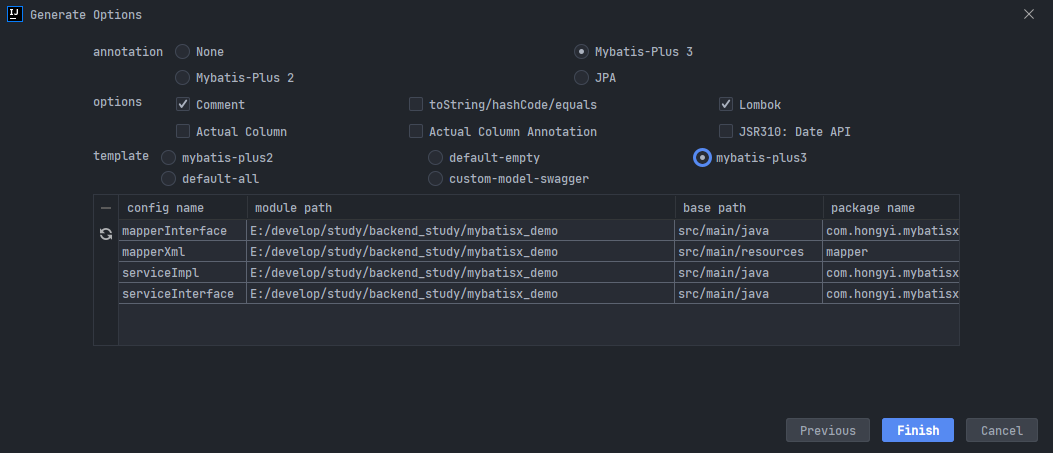Select the mapperXml config name cell
Viewport: 1053px width, 453px height.
[183, 252]
